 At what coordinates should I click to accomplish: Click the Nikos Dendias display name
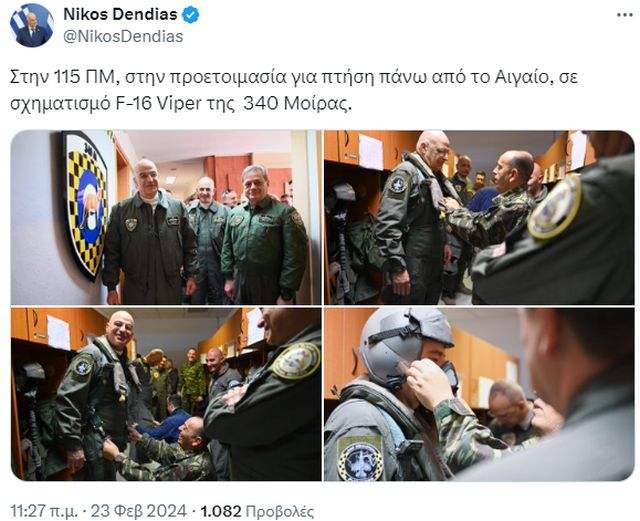pyautogui.click(x=120, y=15)
